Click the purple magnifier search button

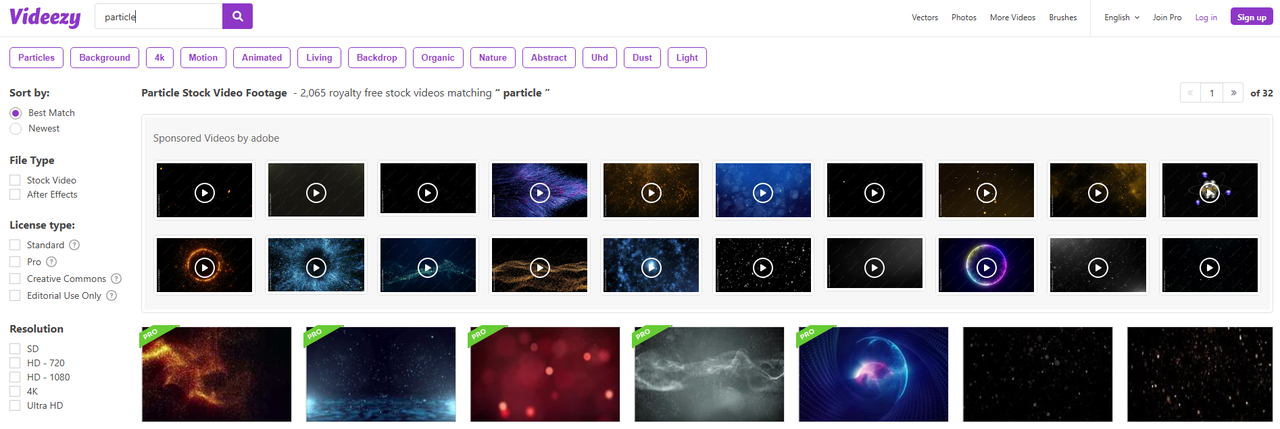point(238,16)
